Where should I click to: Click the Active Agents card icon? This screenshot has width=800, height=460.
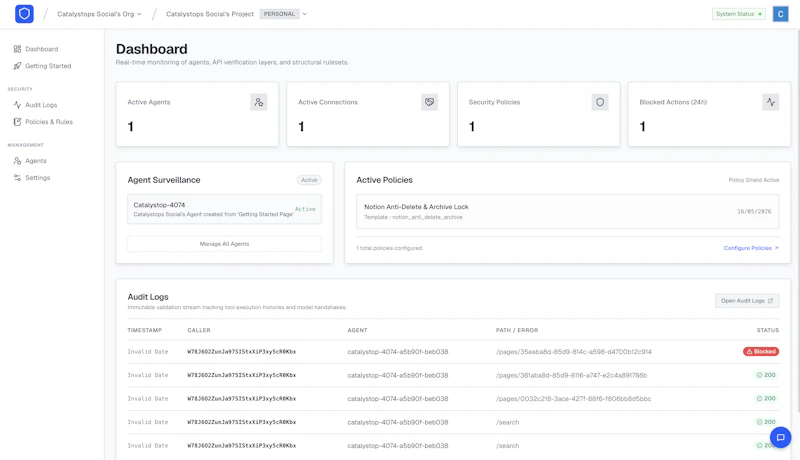pyautogui.click(x=259, y=102)
